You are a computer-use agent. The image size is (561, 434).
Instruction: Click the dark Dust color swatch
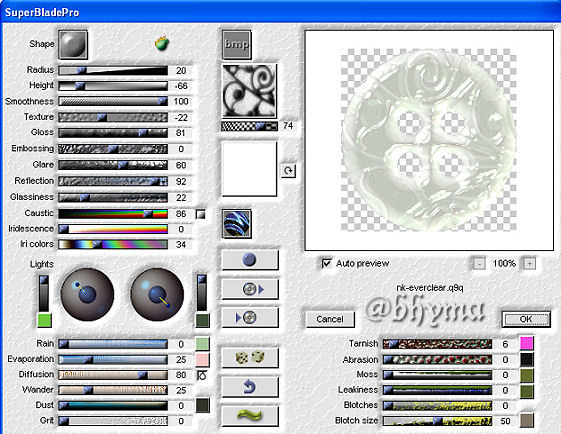point(203,405)
